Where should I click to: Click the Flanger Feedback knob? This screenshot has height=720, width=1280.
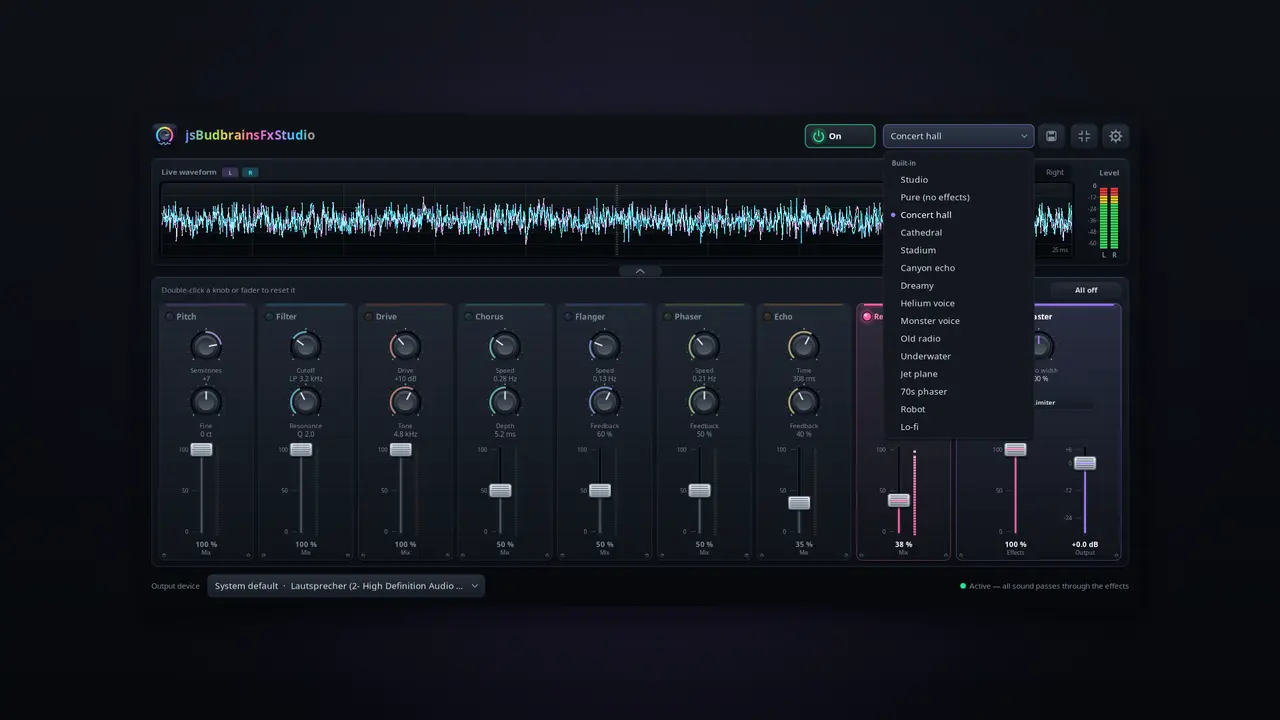[x=604, y=402]
